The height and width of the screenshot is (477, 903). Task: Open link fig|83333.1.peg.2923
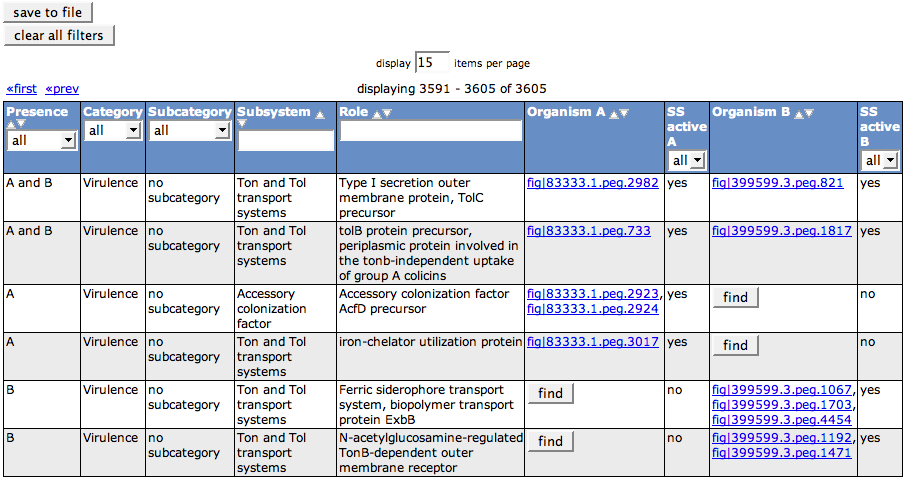click(593, 294)
